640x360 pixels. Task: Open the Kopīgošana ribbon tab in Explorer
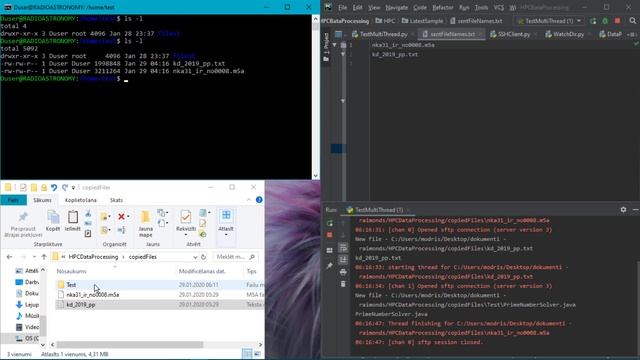81,200
